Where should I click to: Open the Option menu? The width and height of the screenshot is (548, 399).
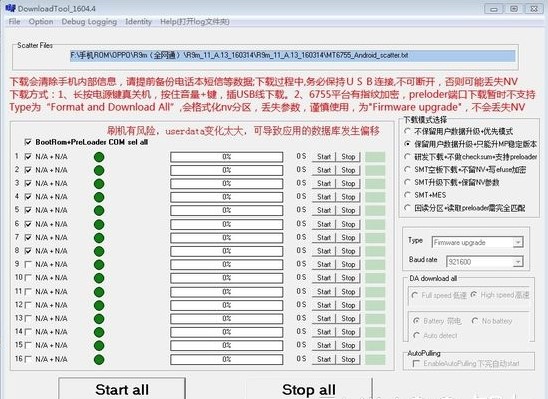click(x=41, y=22)
